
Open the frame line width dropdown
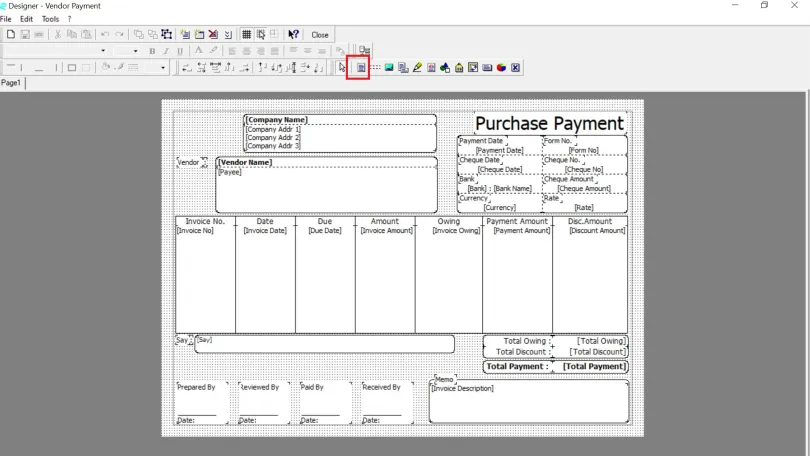[164, 68]
